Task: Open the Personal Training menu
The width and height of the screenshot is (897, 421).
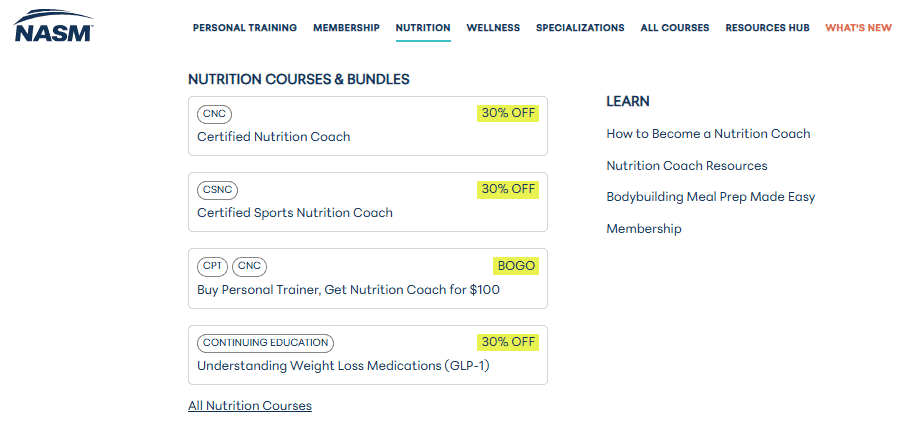Action: (245, 27)
